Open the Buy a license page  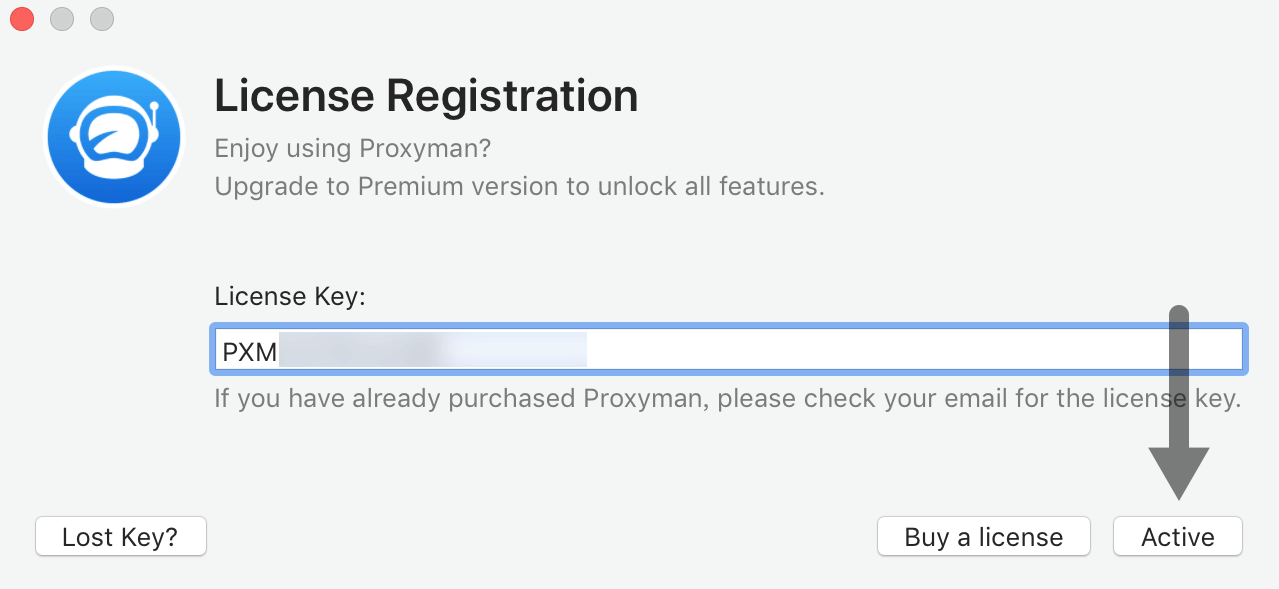coord(983,537)
